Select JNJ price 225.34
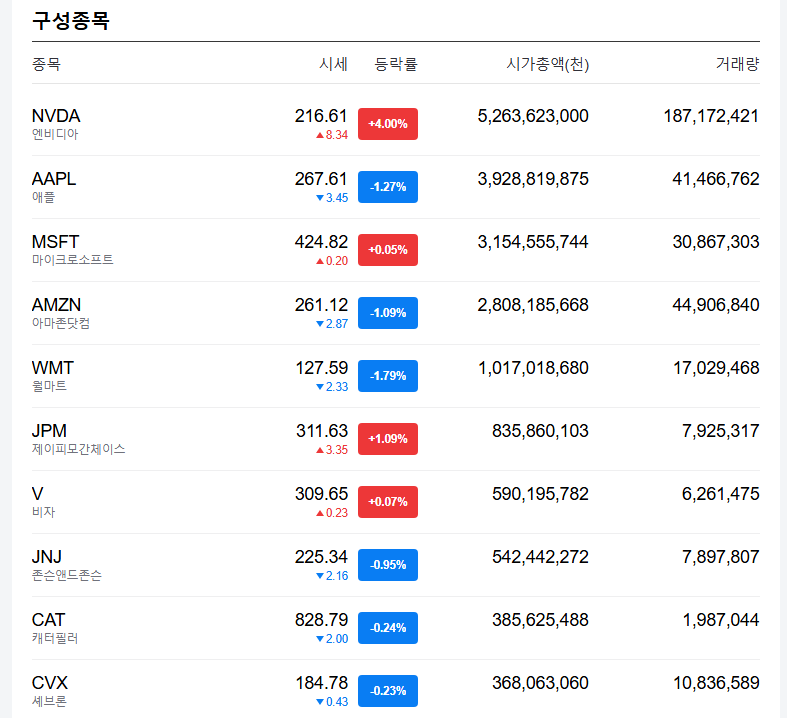This screenshot has width=787, height=718. coord(321,557)
